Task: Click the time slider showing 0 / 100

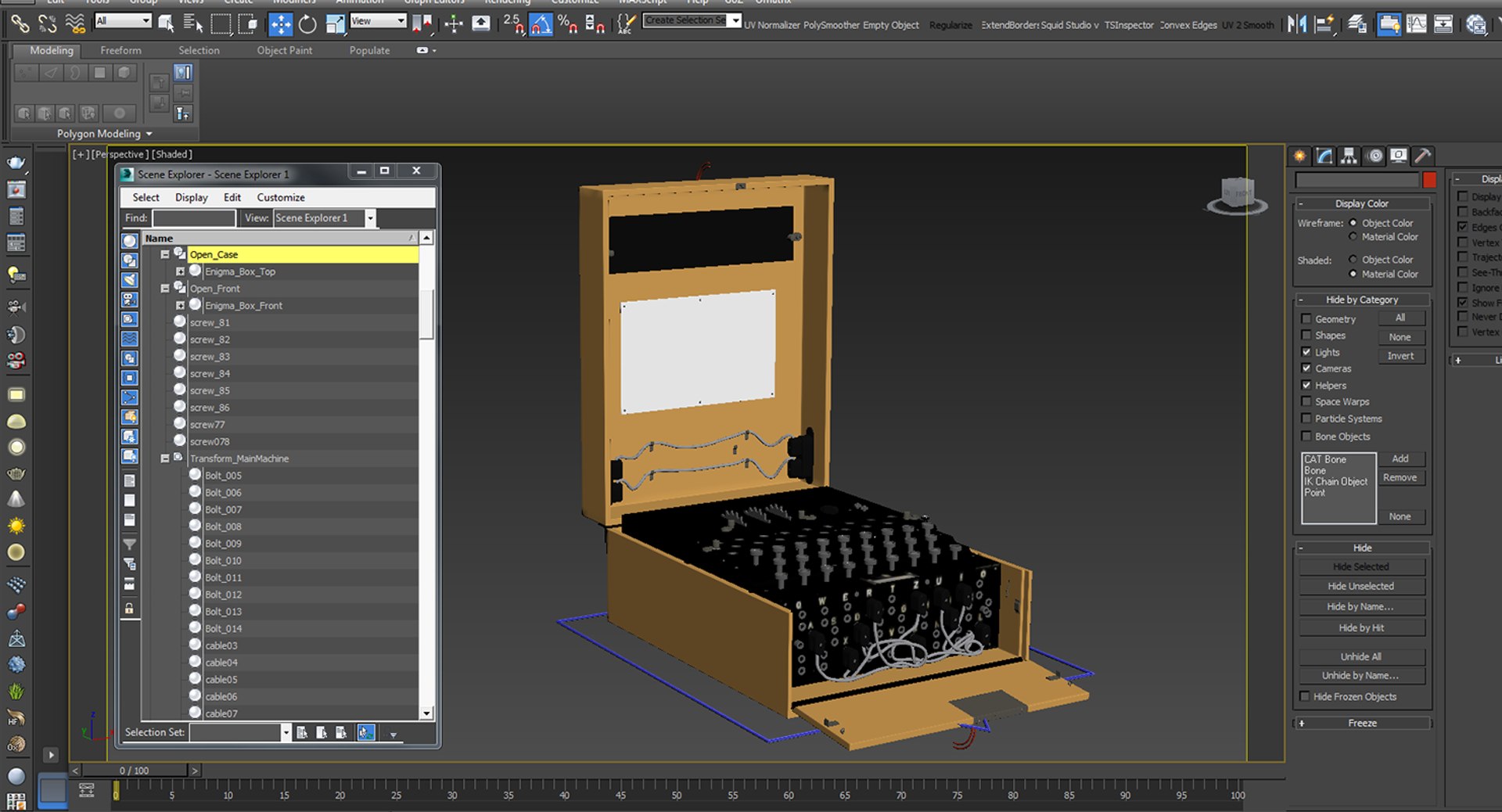Action: [x=135, y=771]
